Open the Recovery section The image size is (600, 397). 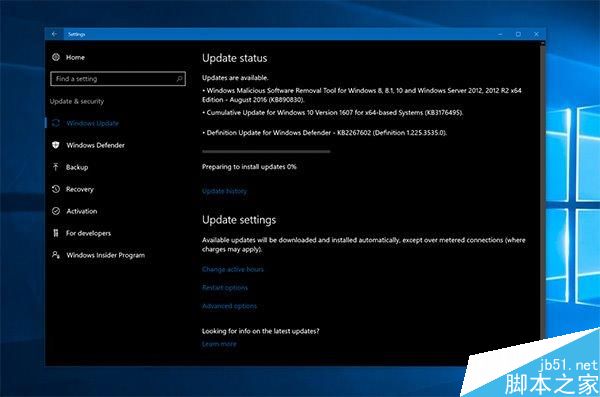coord(80,189)
